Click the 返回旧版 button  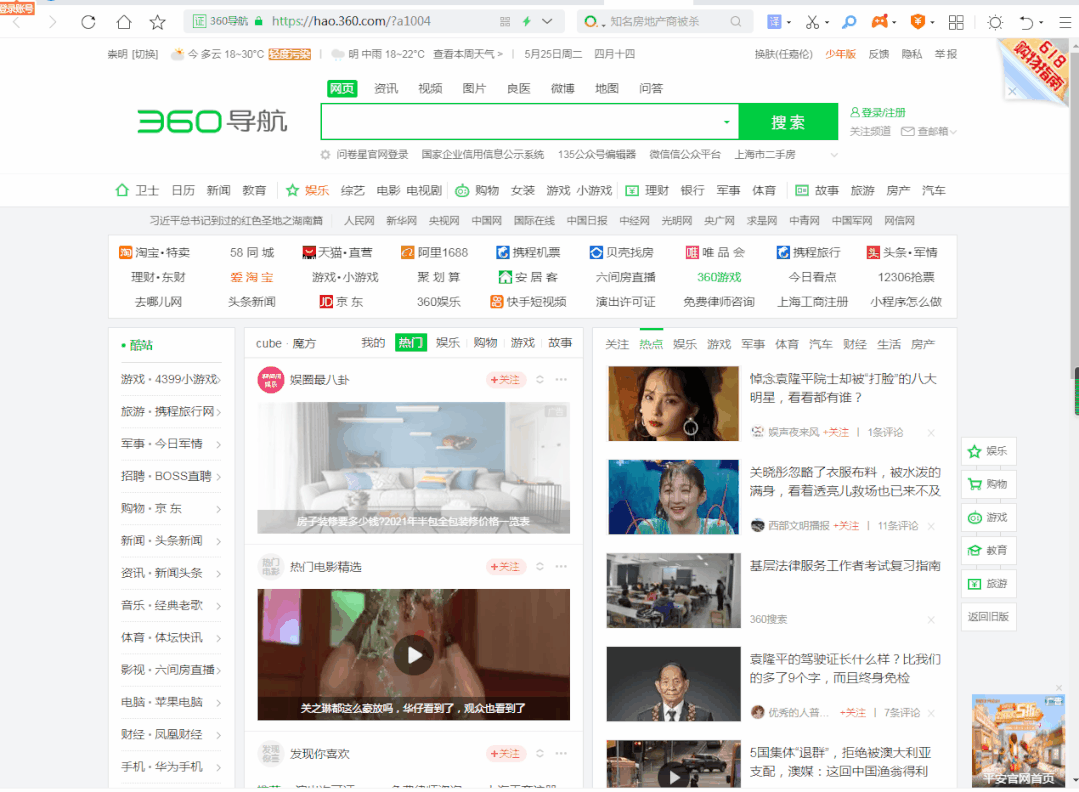(x=988, y=617)
